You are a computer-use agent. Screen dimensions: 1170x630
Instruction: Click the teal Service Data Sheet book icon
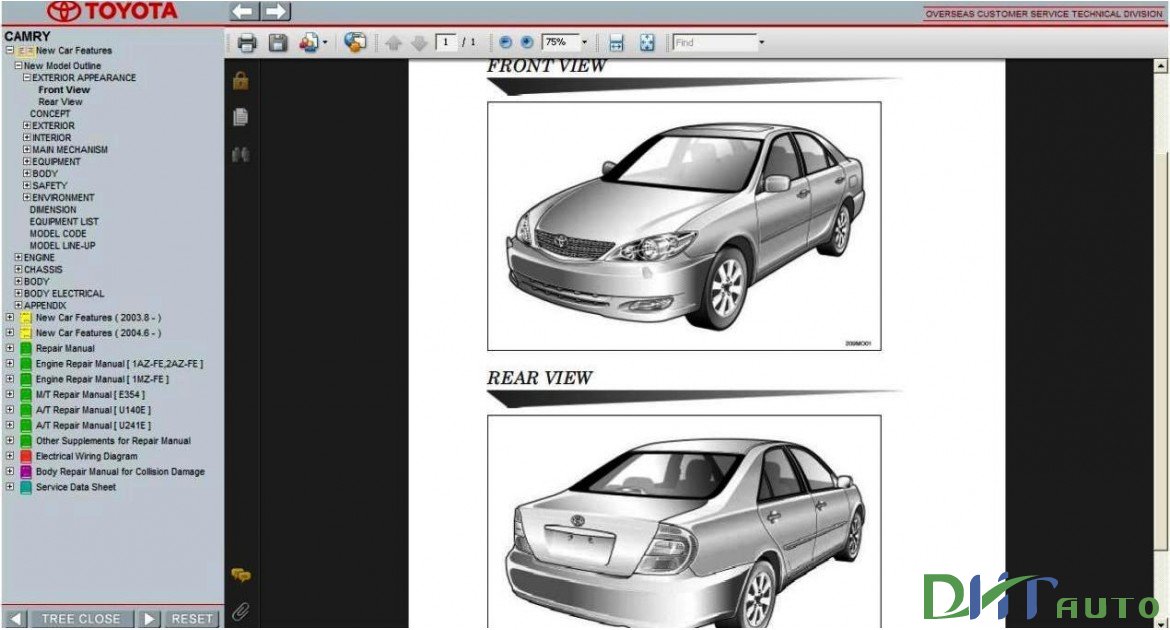26,487
